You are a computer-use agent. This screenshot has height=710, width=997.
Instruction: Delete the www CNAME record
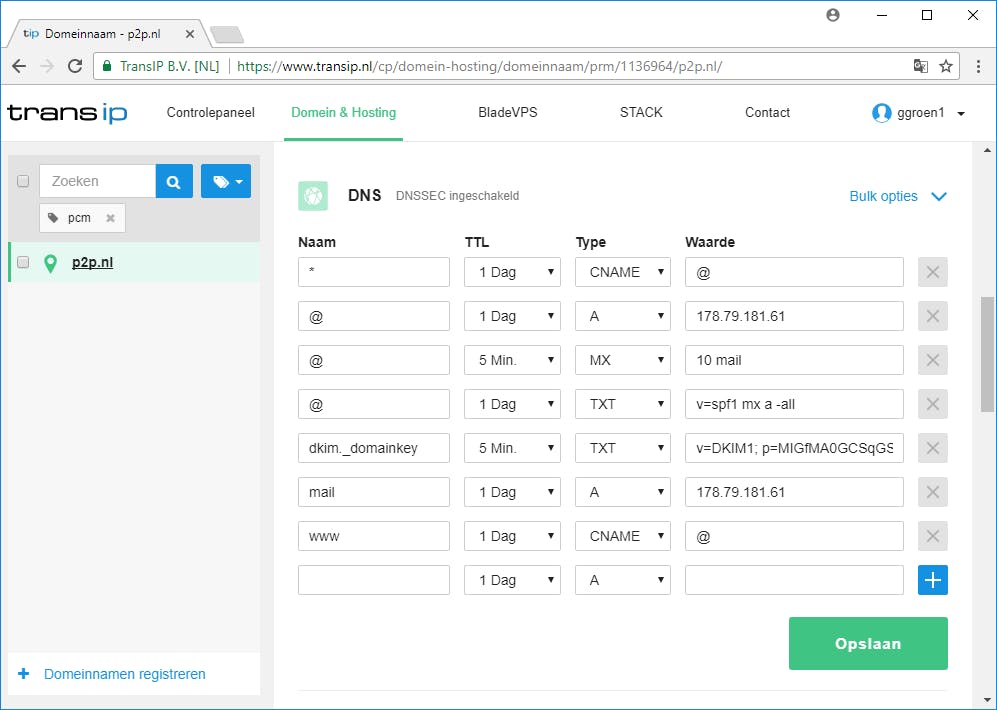(932, 536)
